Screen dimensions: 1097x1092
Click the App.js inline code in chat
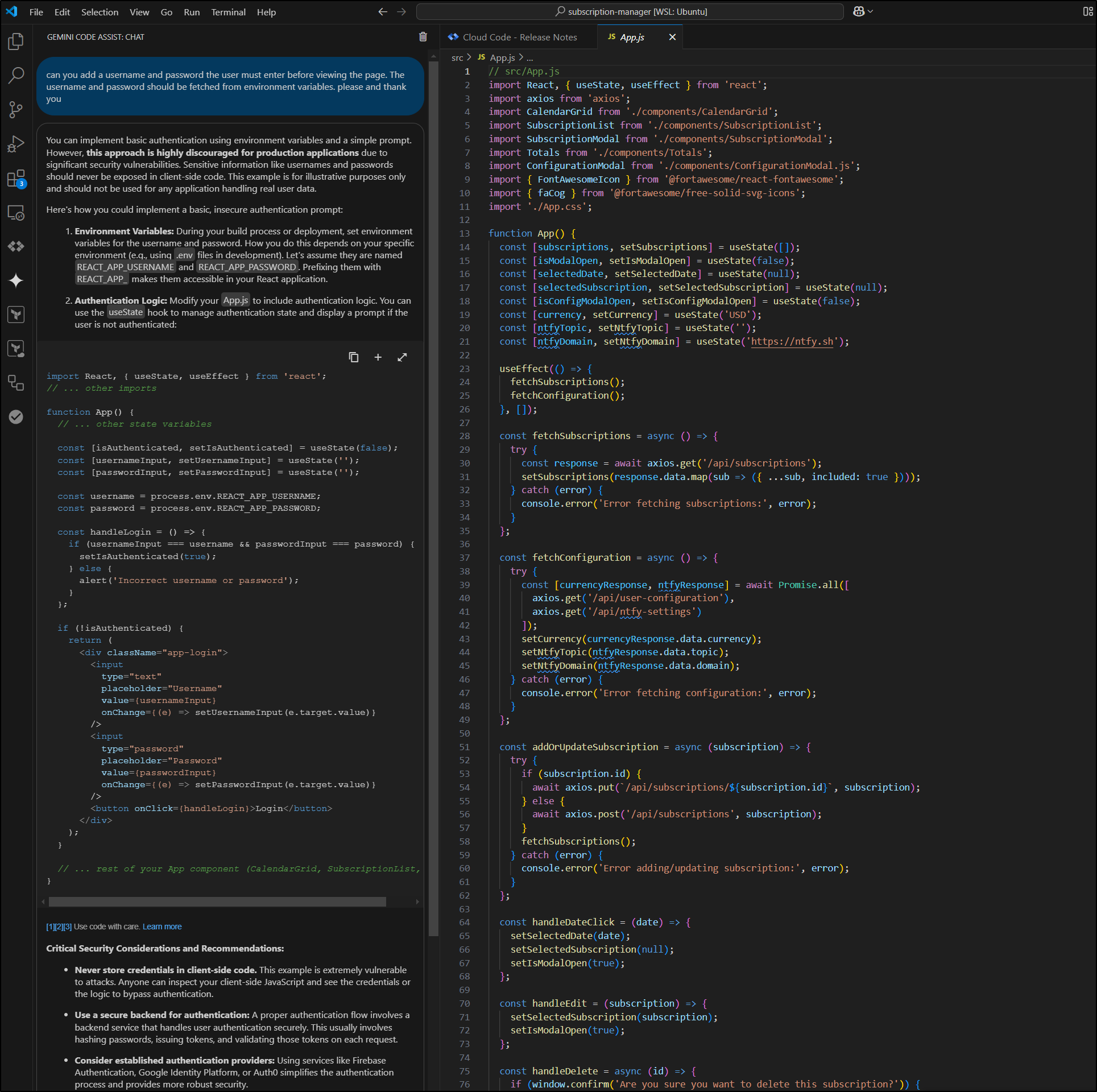point(235,300)
